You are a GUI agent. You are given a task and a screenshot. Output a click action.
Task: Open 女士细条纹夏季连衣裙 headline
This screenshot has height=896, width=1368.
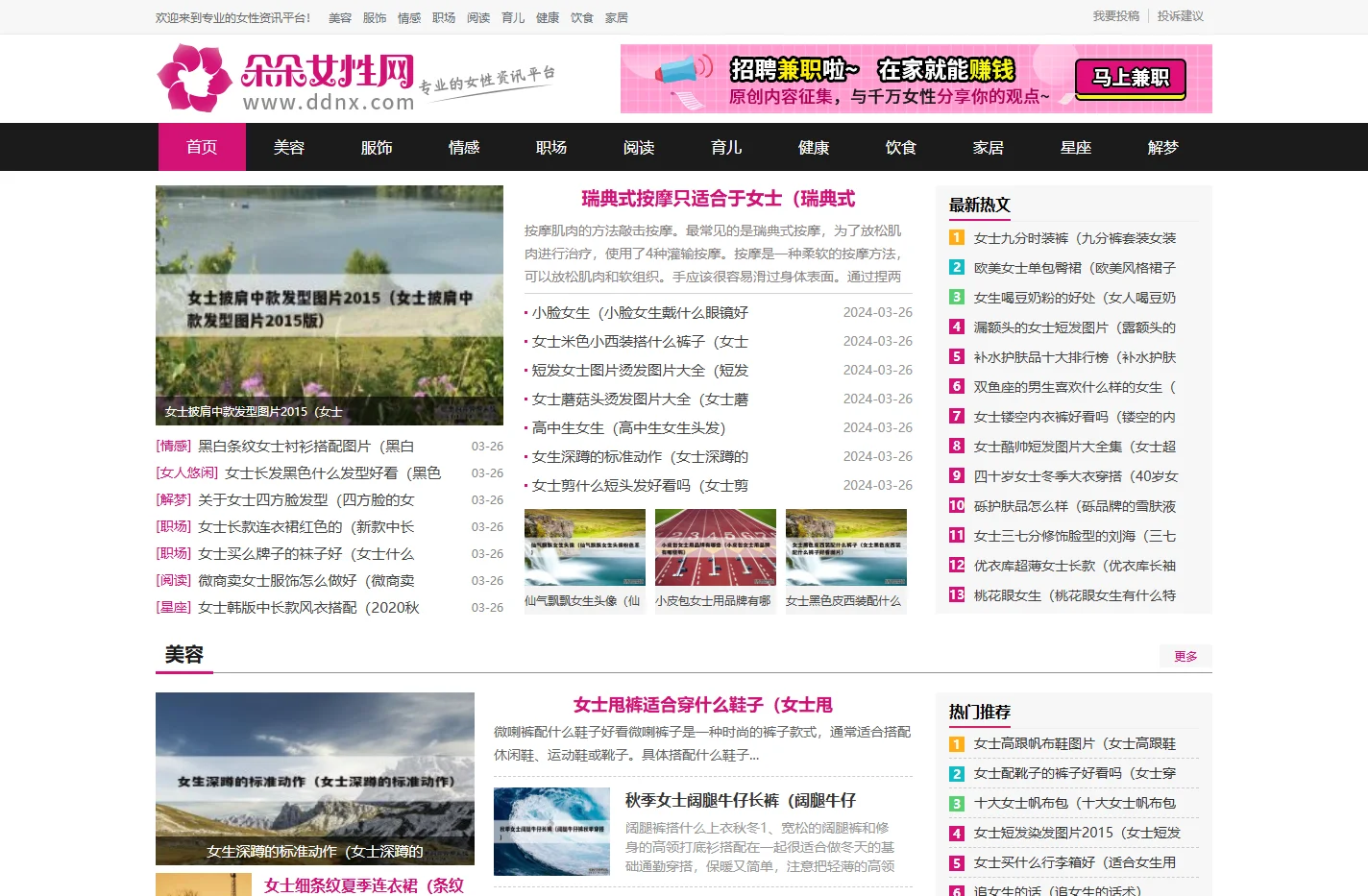point(364,884)
